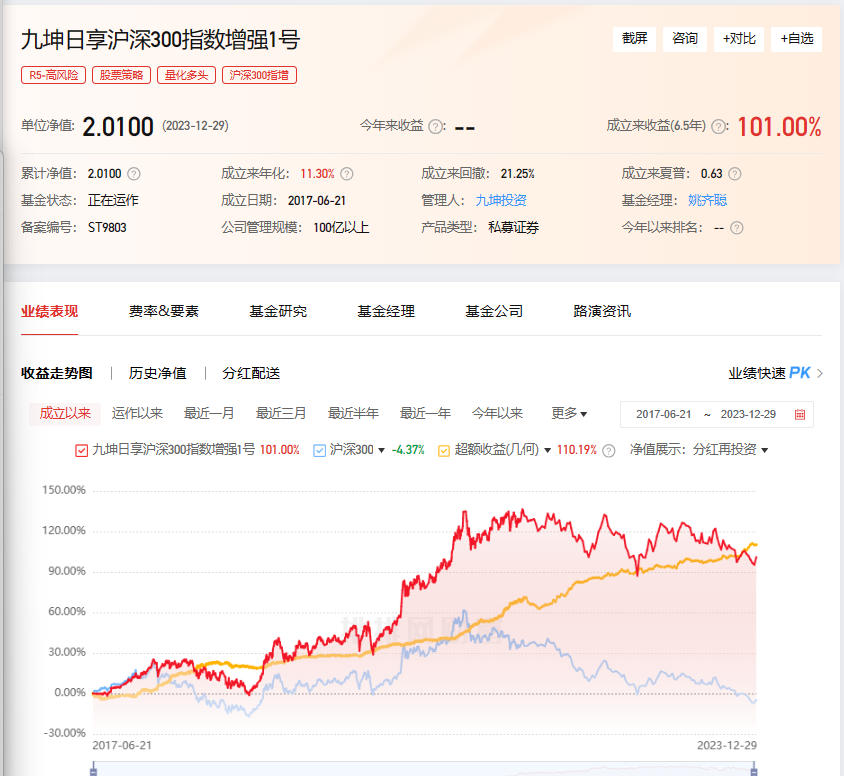Viewport: 844px width, 776px height.
Task: Click the 股票策略 tag
Action: (122, 75)
